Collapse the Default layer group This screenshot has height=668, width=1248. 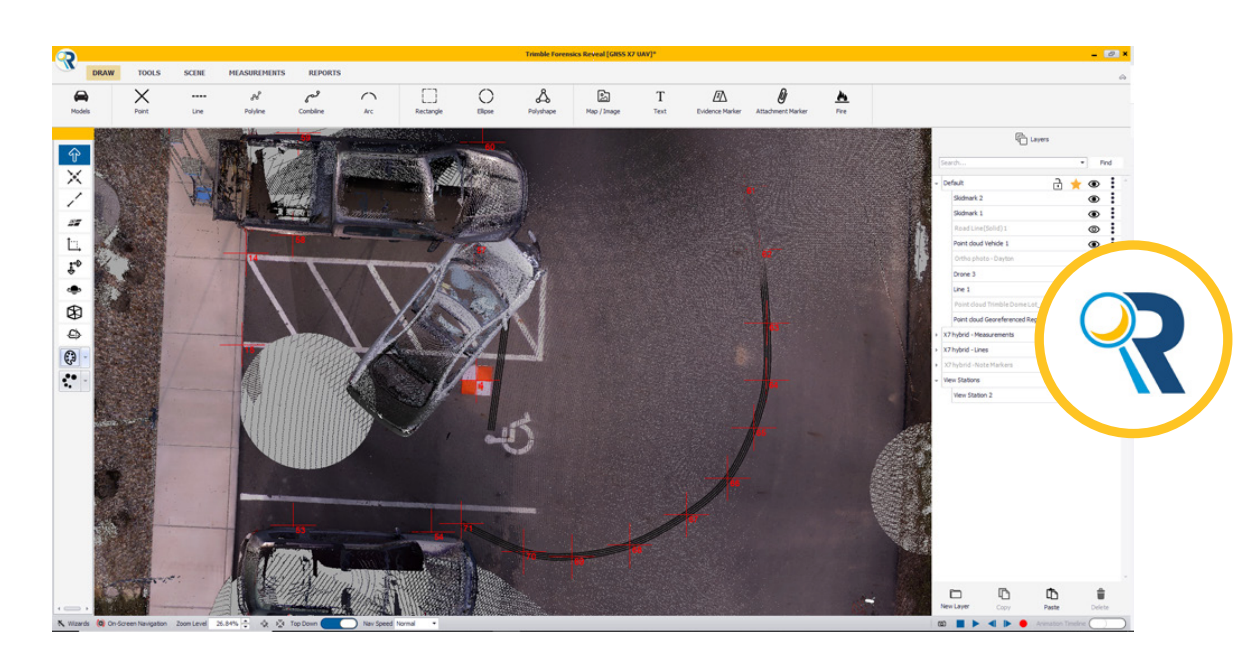coord(937,183)
